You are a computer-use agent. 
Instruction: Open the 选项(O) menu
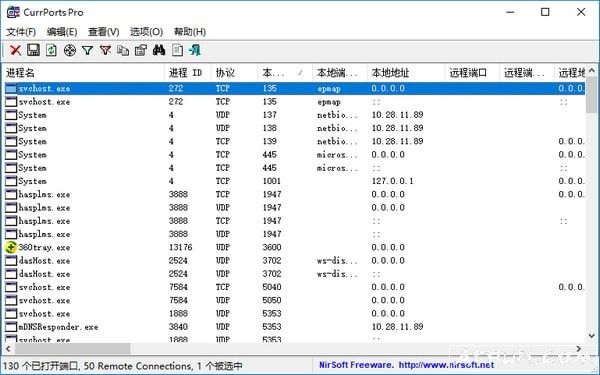(x=147, y=32)
